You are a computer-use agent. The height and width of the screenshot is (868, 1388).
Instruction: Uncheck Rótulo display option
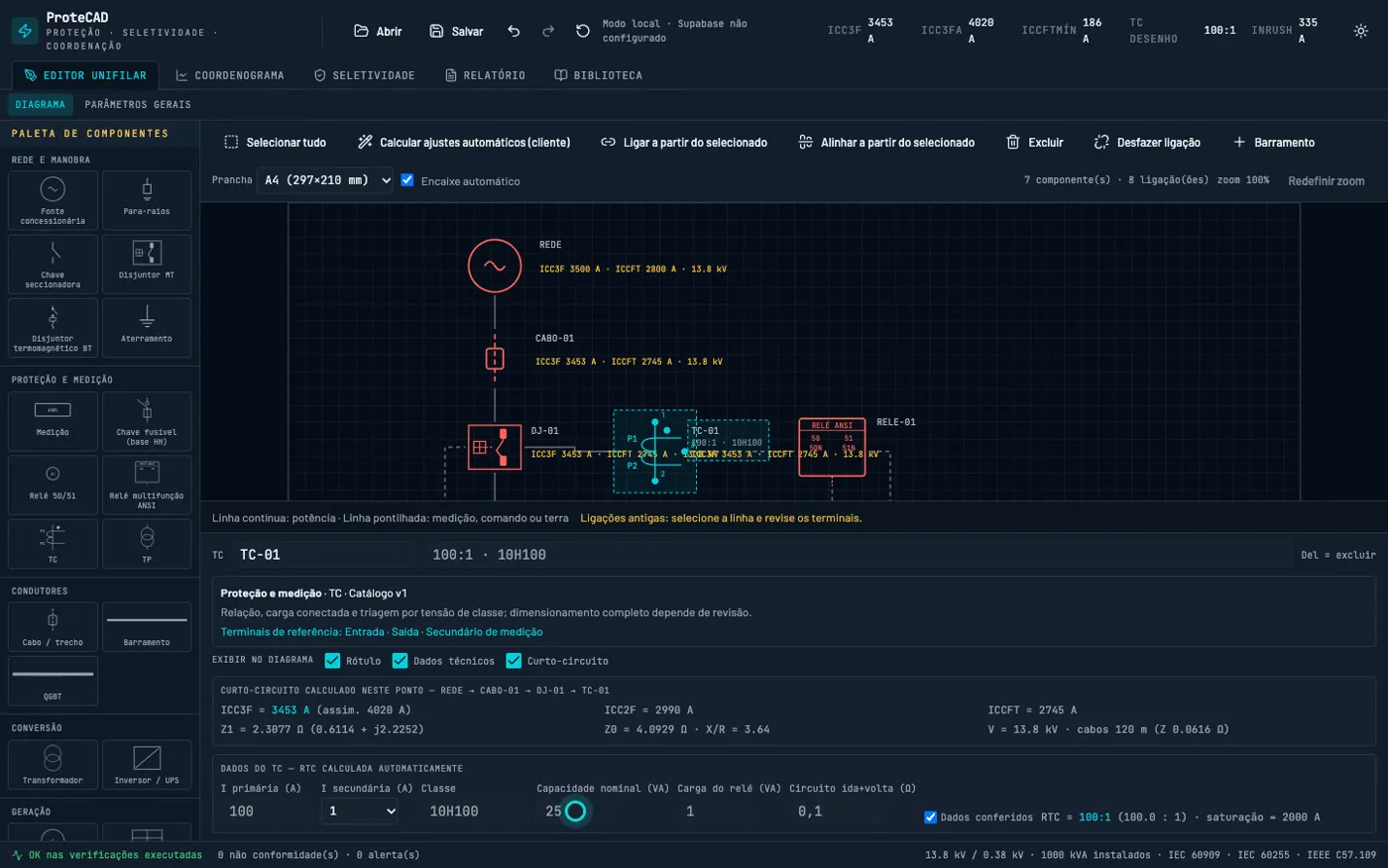coord(332,660)
